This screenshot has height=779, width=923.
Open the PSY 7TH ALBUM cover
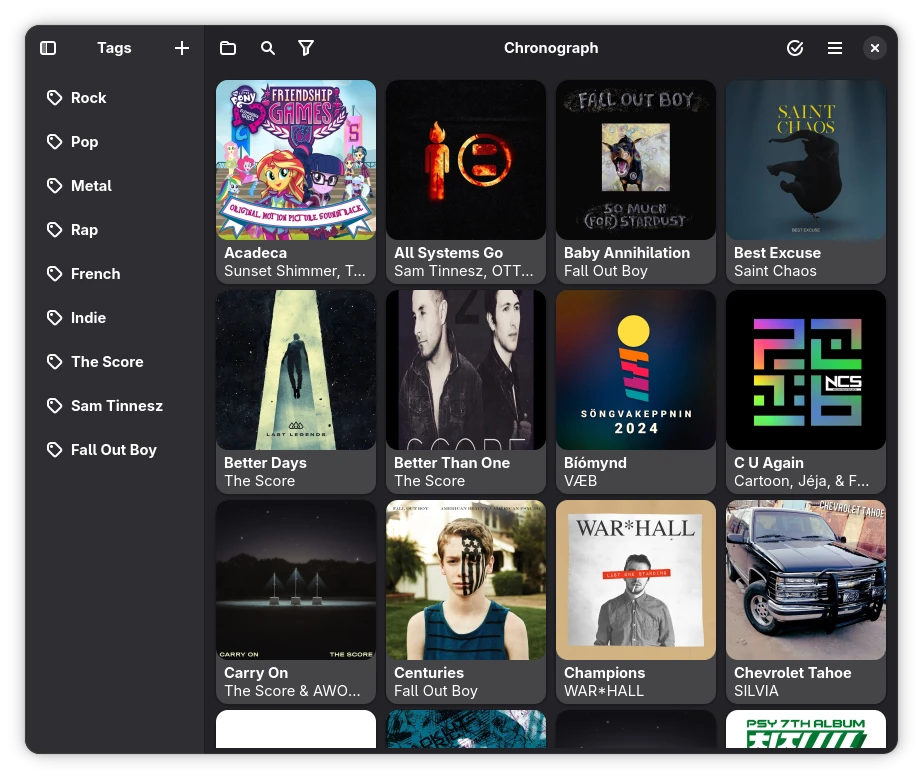(806, 729)
